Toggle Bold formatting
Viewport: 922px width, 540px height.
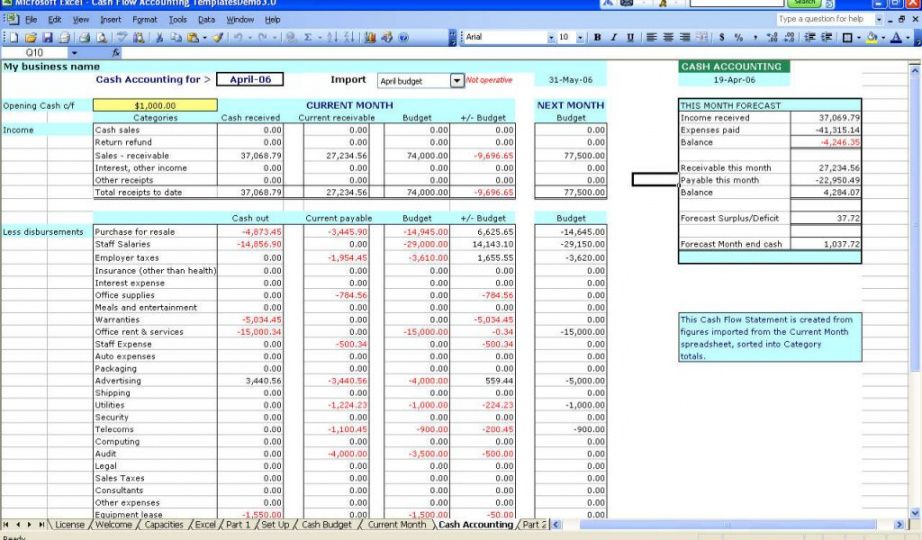pos(598,37)
